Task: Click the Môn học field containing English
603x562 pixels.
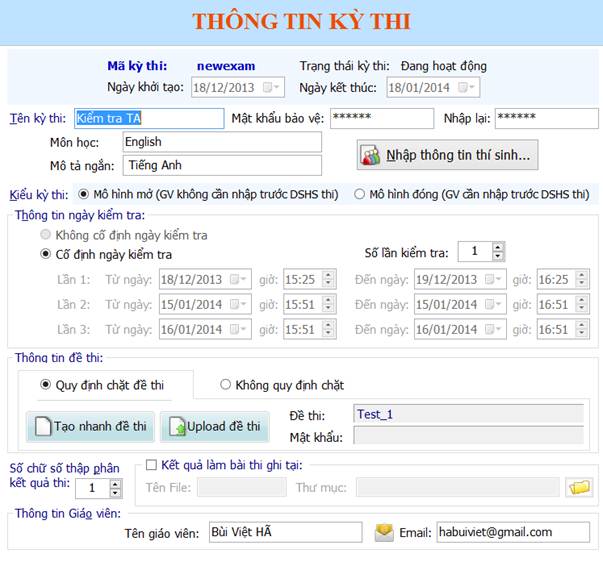Action: 222,142
